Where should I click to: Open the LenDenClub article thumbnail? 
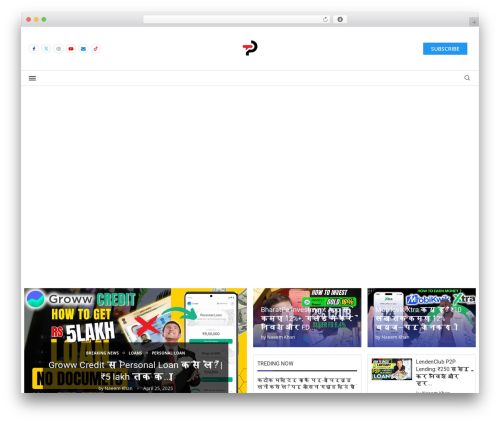point(392,369)
